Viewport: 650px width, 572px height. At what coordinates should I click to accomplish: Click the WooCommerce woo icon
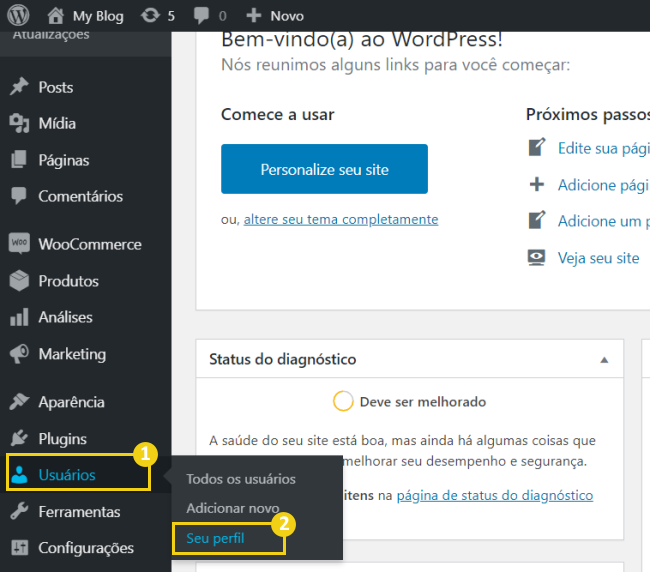(19, 243)
